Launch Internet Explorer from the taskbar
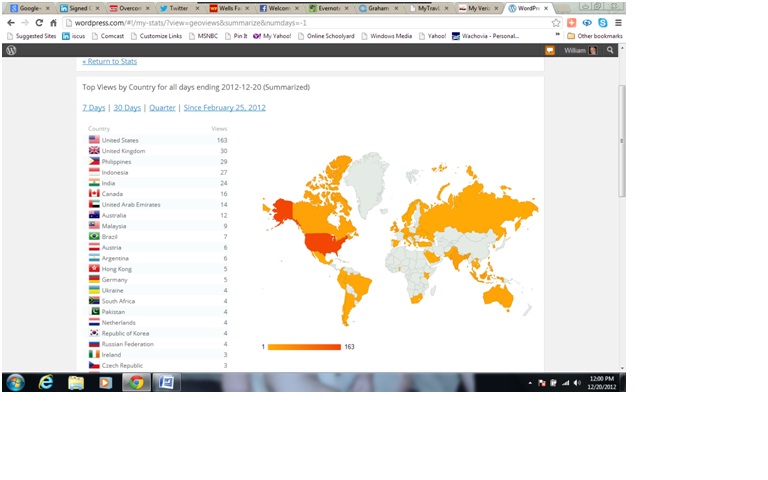This screenshot has width=768, height=480. point(46,382)
